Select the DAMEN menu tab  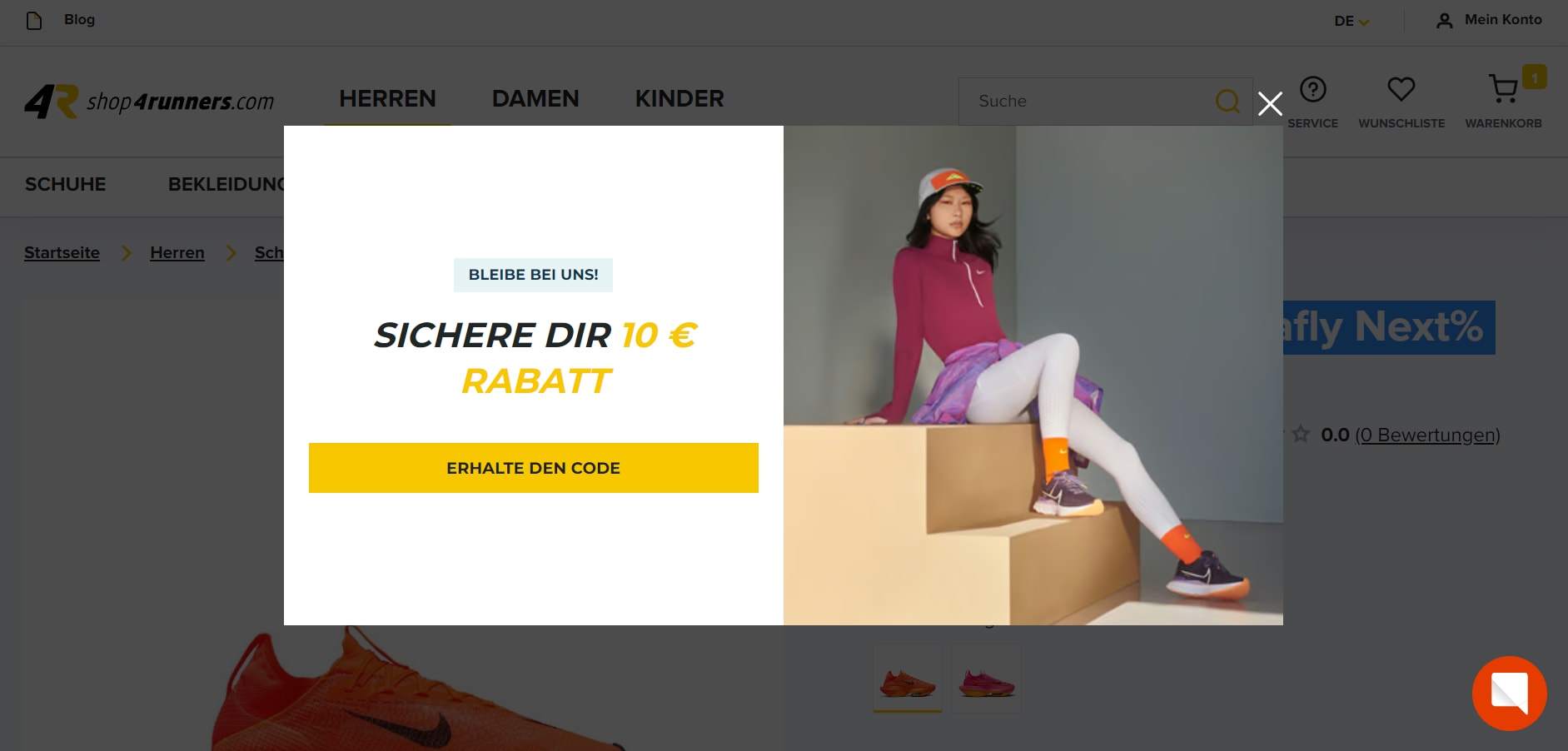(535, 99)
